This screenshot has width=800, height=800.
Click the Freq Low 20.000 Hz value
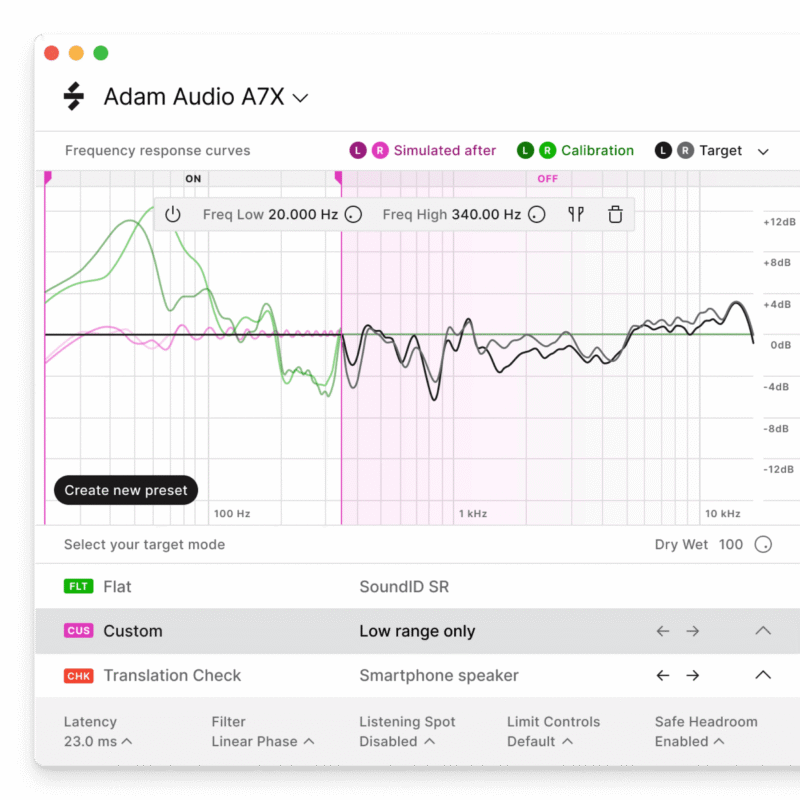303,214
